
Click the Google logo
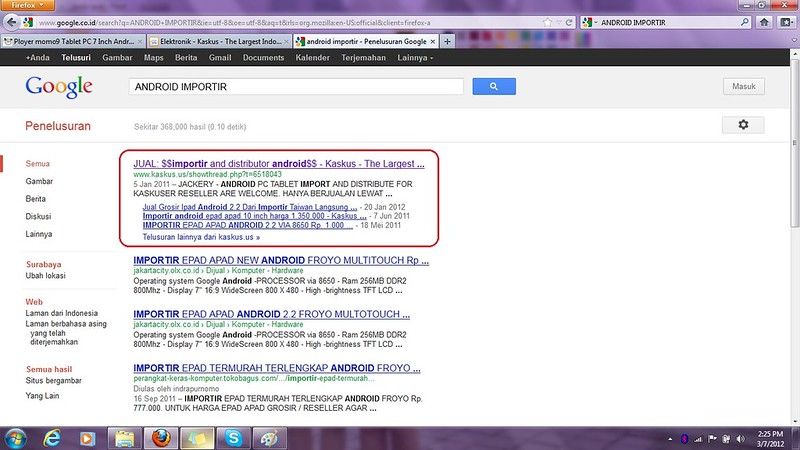coord(59,87)
